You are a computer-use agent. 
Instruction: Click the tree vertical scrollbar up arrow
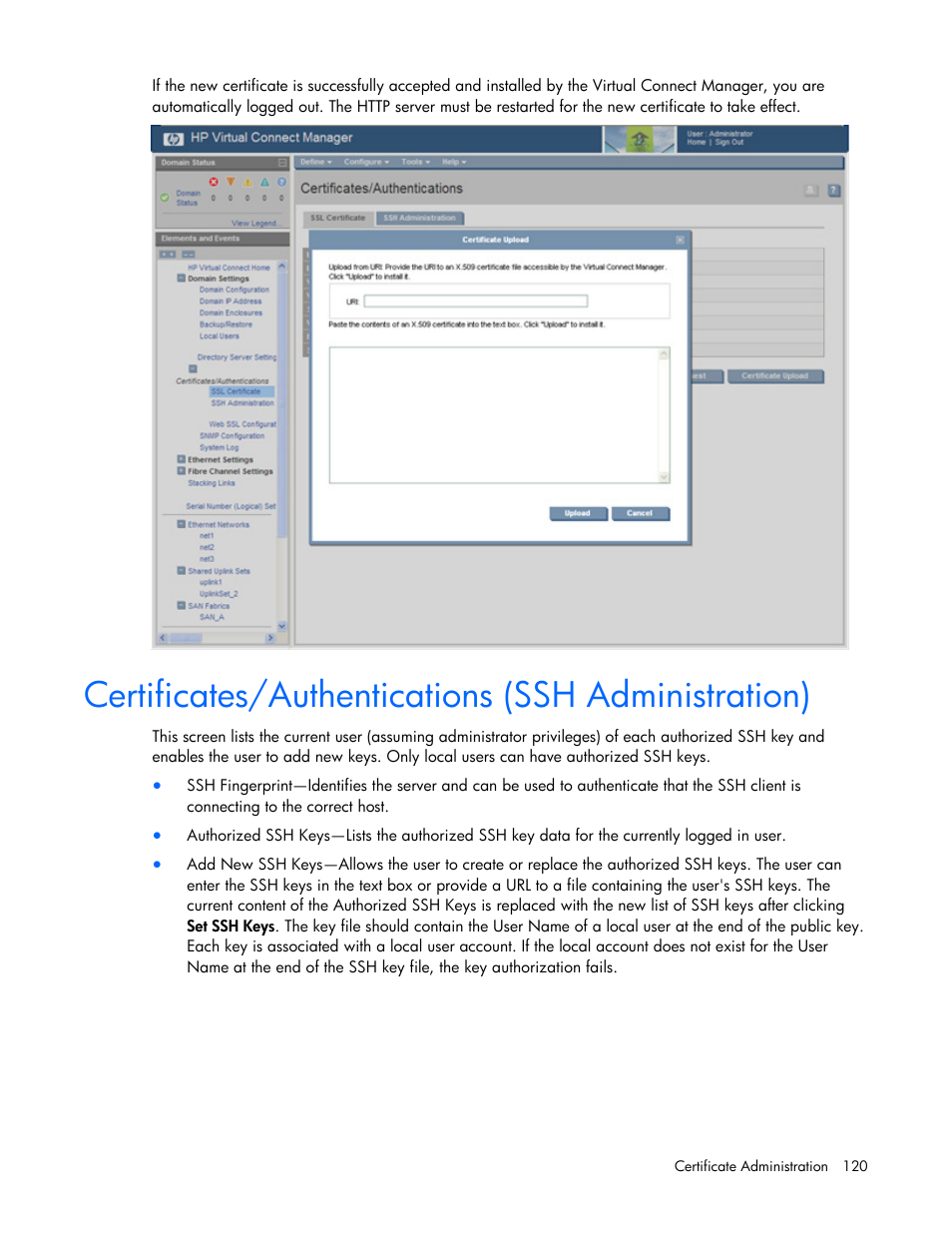(282, 267)
